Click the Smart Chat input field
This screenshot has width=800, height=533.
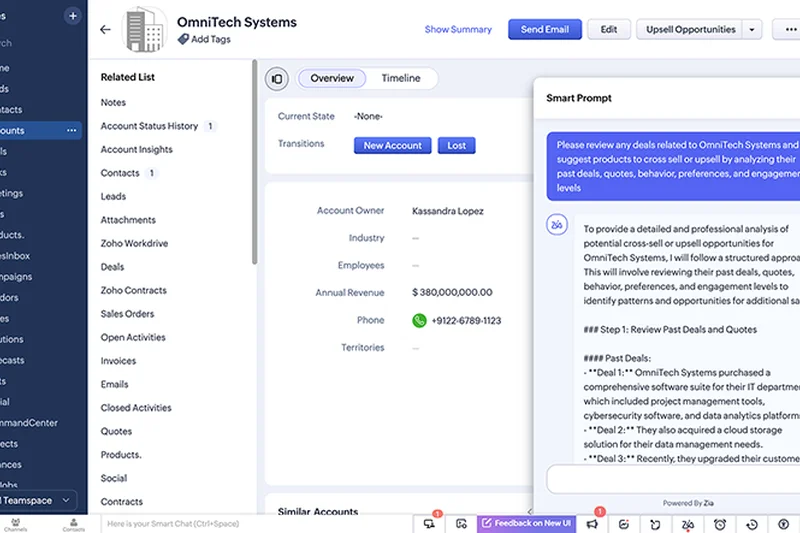(257, 524)
